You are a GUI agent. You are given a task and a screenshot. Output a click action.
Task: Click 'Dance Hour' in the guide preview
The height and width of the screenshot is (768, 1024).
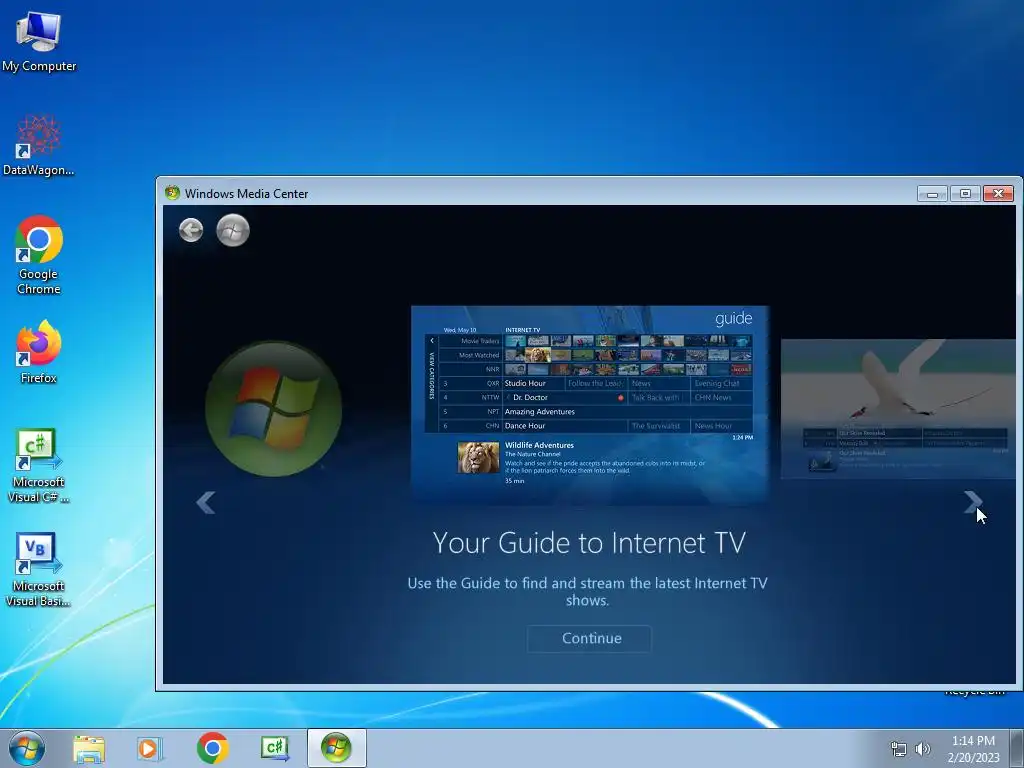[x=524, y=426]
